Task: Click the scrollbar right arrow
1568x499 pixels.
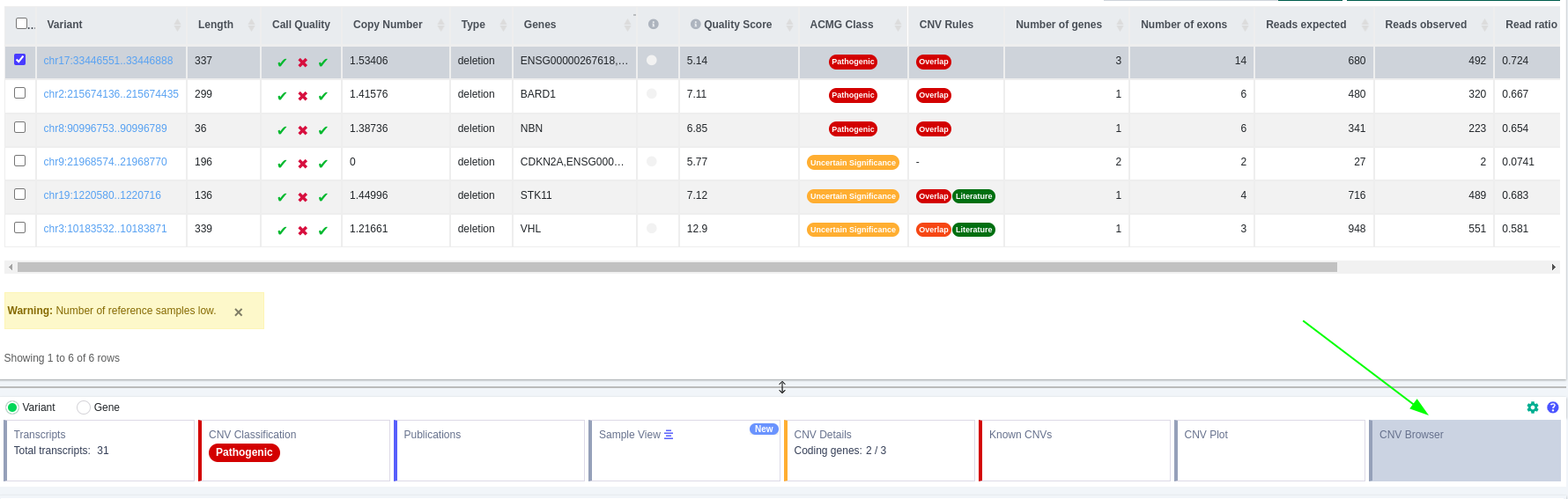Action: (x=1554, y=267)
